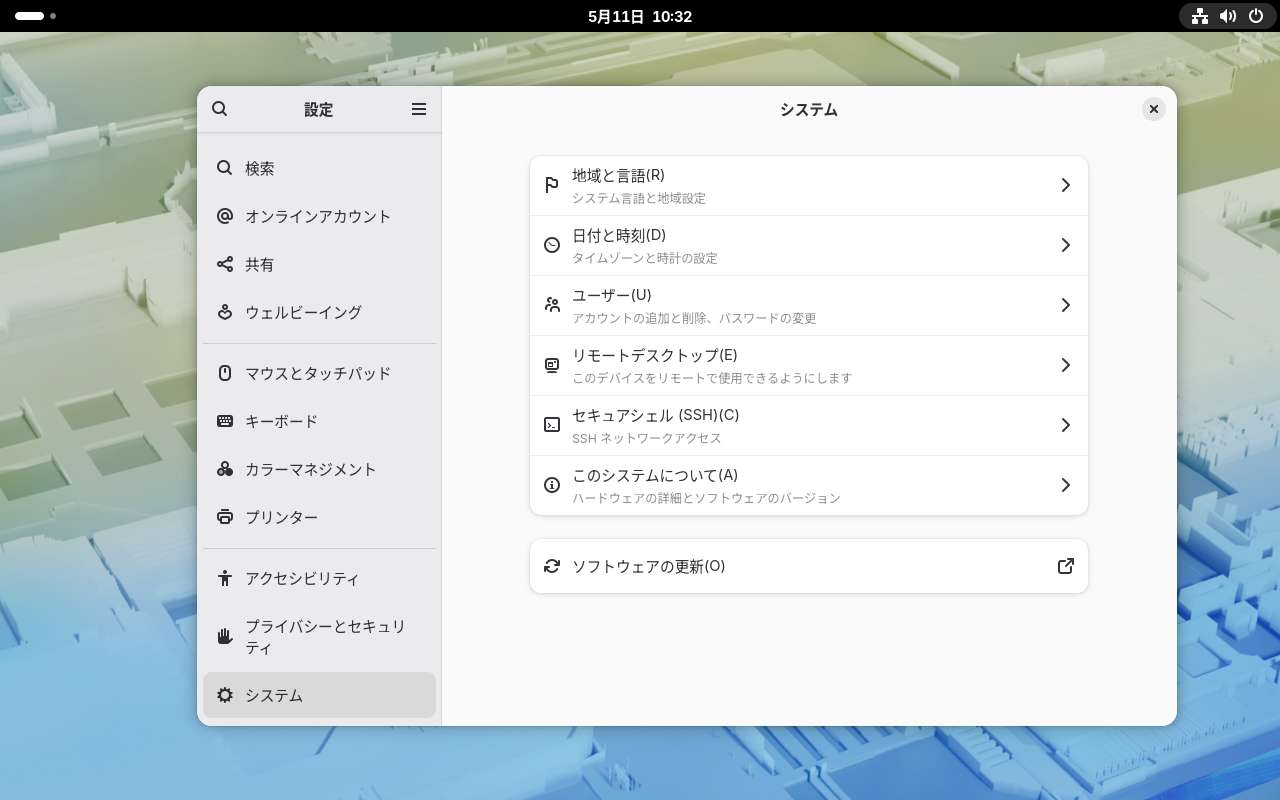This screenshot has height=800, width=1280.
Task: Expand 地域と言語 using its chevron arrow
Action: [x=1066, y=185]
